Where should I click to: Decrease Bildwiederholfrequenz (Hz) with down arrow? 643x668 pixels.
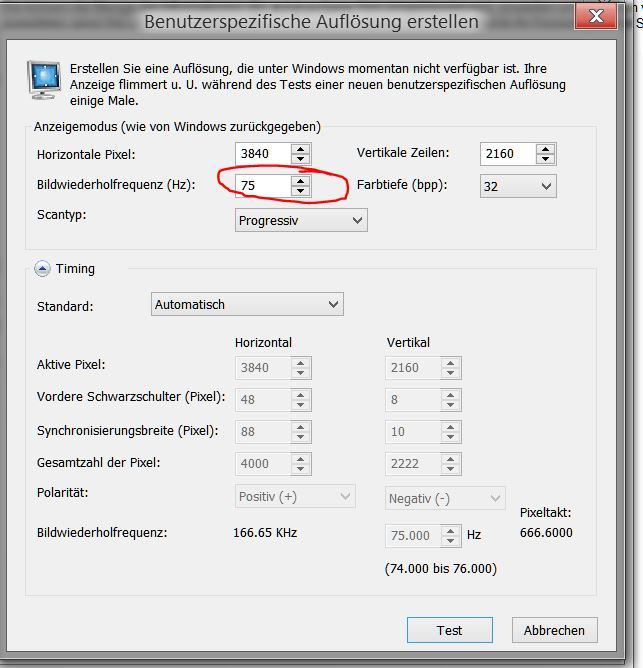click(x=301, y=191)
